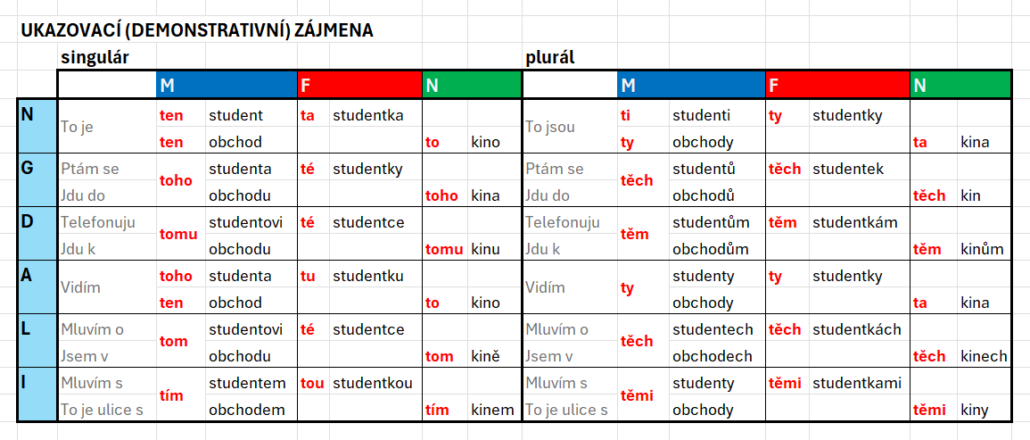
Task: Select the cell with "studentkami"
Action: [x=857, y=383]
